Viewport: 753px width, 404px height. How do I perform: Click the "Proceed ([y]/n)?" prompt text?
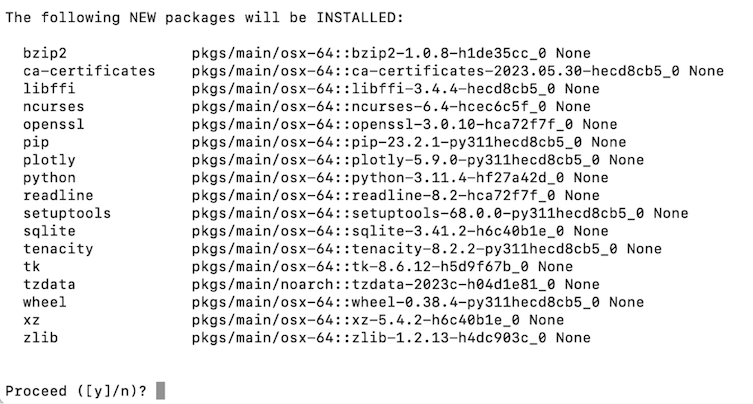pyautogui.click(x=76, y=390)
